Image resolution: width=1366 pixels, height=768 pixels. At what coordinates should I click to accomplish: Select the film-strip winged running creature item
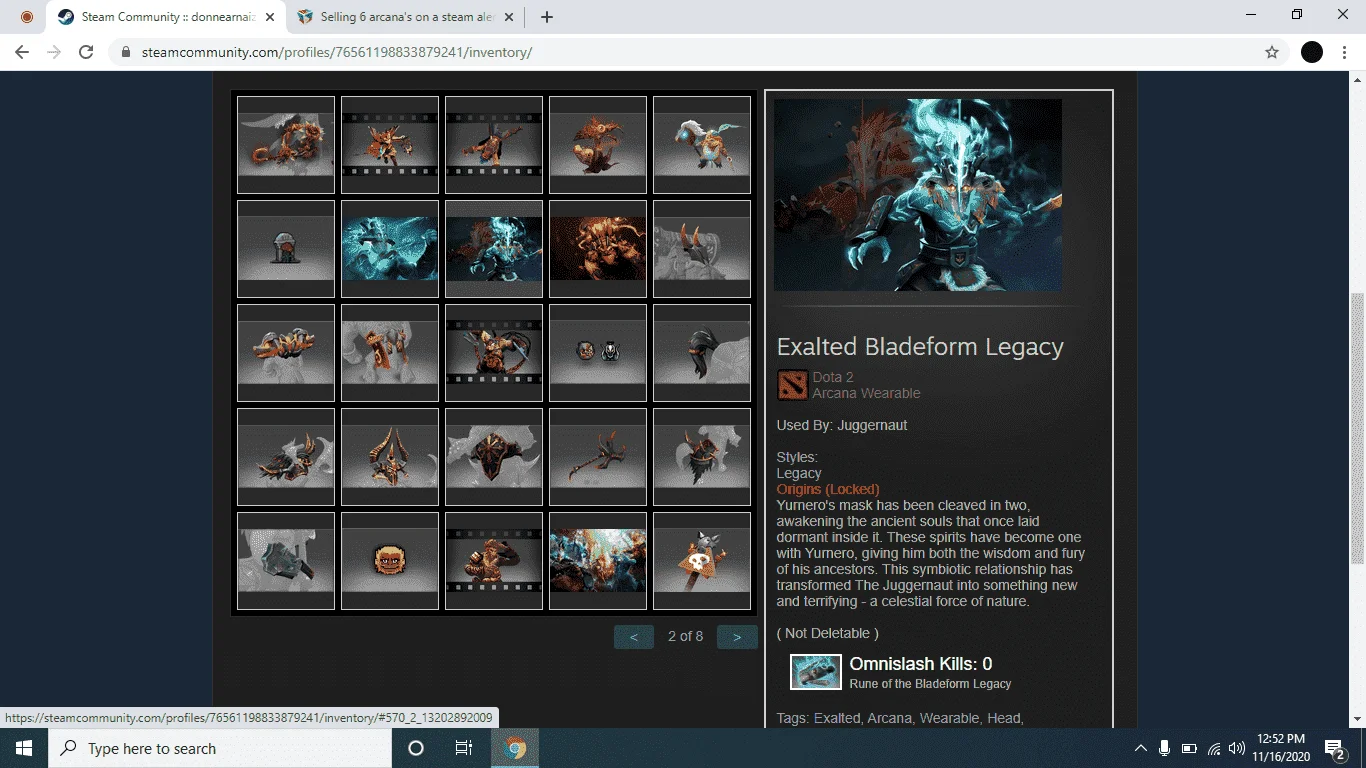(390, 145)
